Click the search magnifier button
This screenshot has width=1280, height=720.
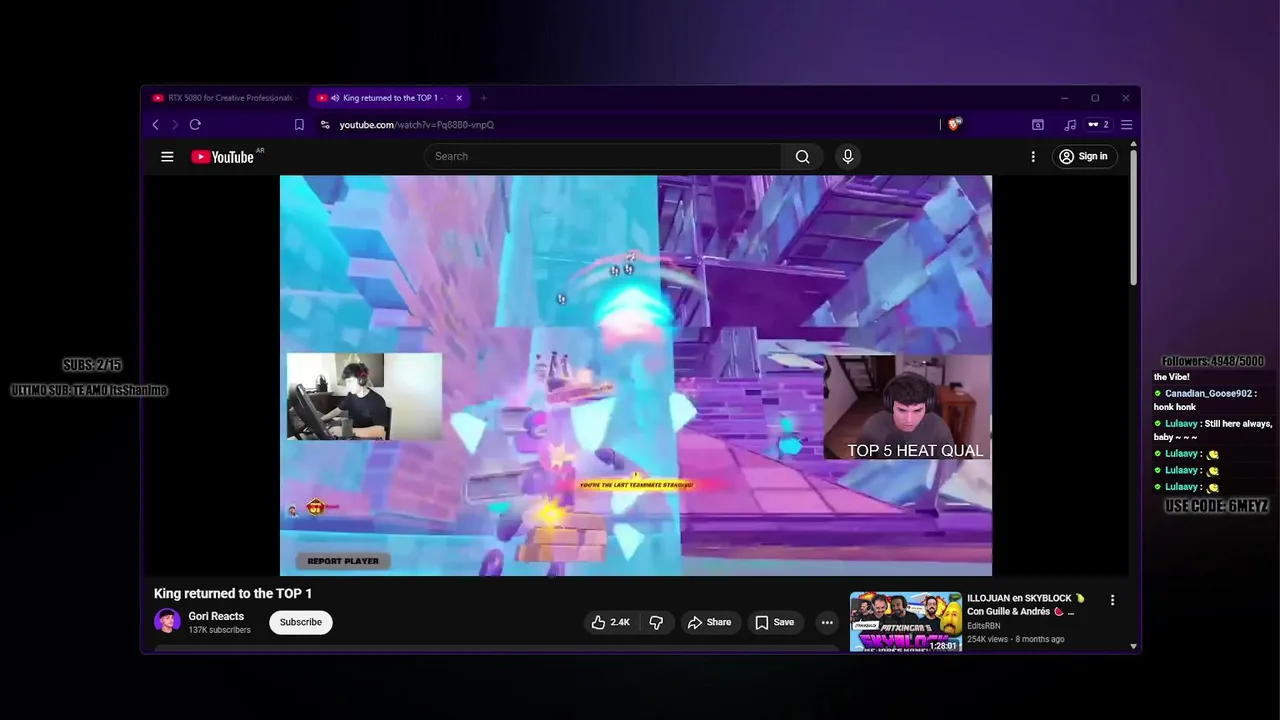[802, 156]
